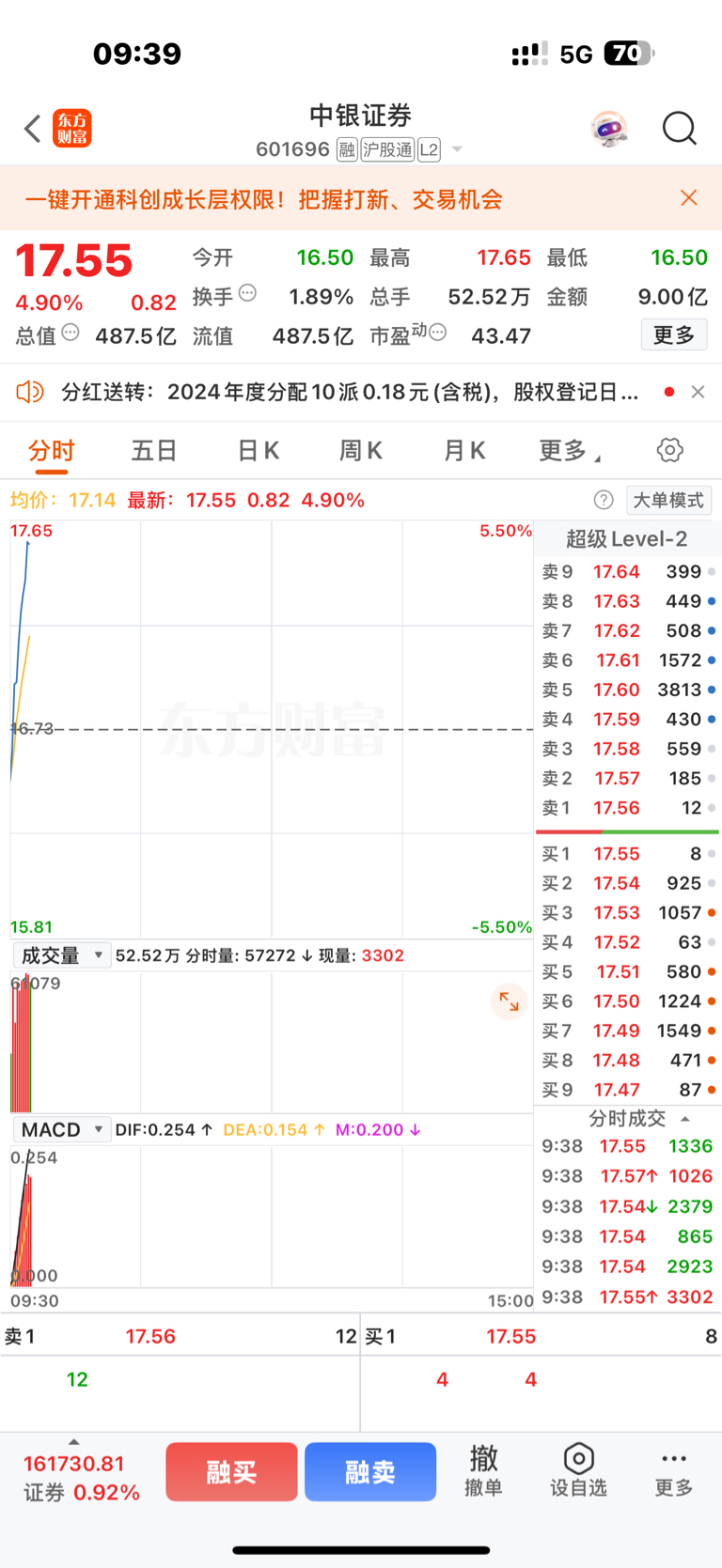Select 买1 17.55 order book row
This screenshot has height=1568, width=722.
(x=628, y=854)
